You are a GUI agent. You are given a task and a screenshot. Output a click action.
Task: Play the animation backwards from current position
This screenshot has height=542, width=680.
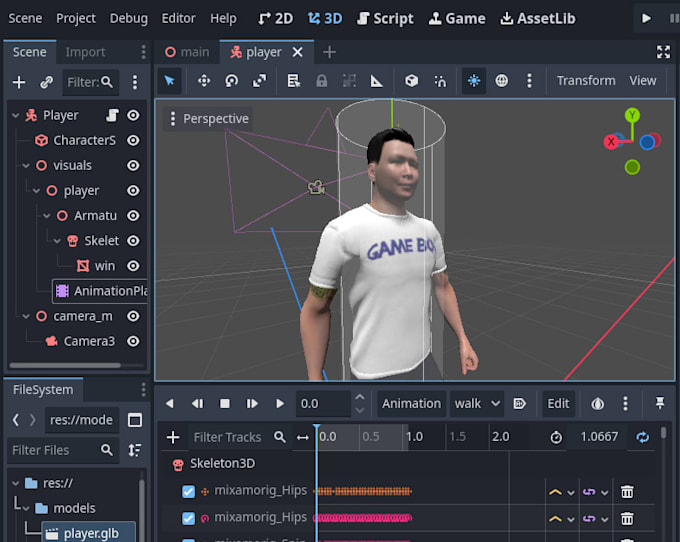click(x=170, y=404)
